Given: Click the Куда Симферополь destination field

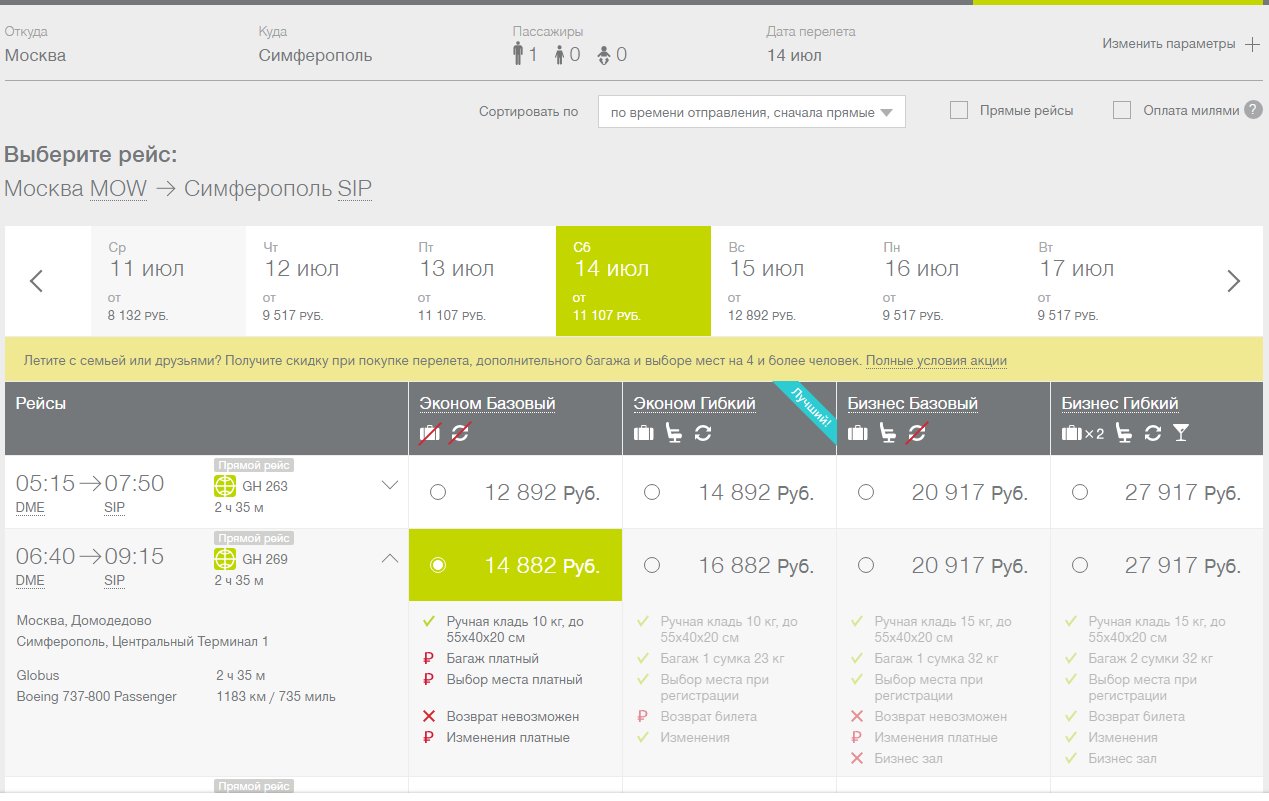Looking at the screenshot, I should pos(315,55).
